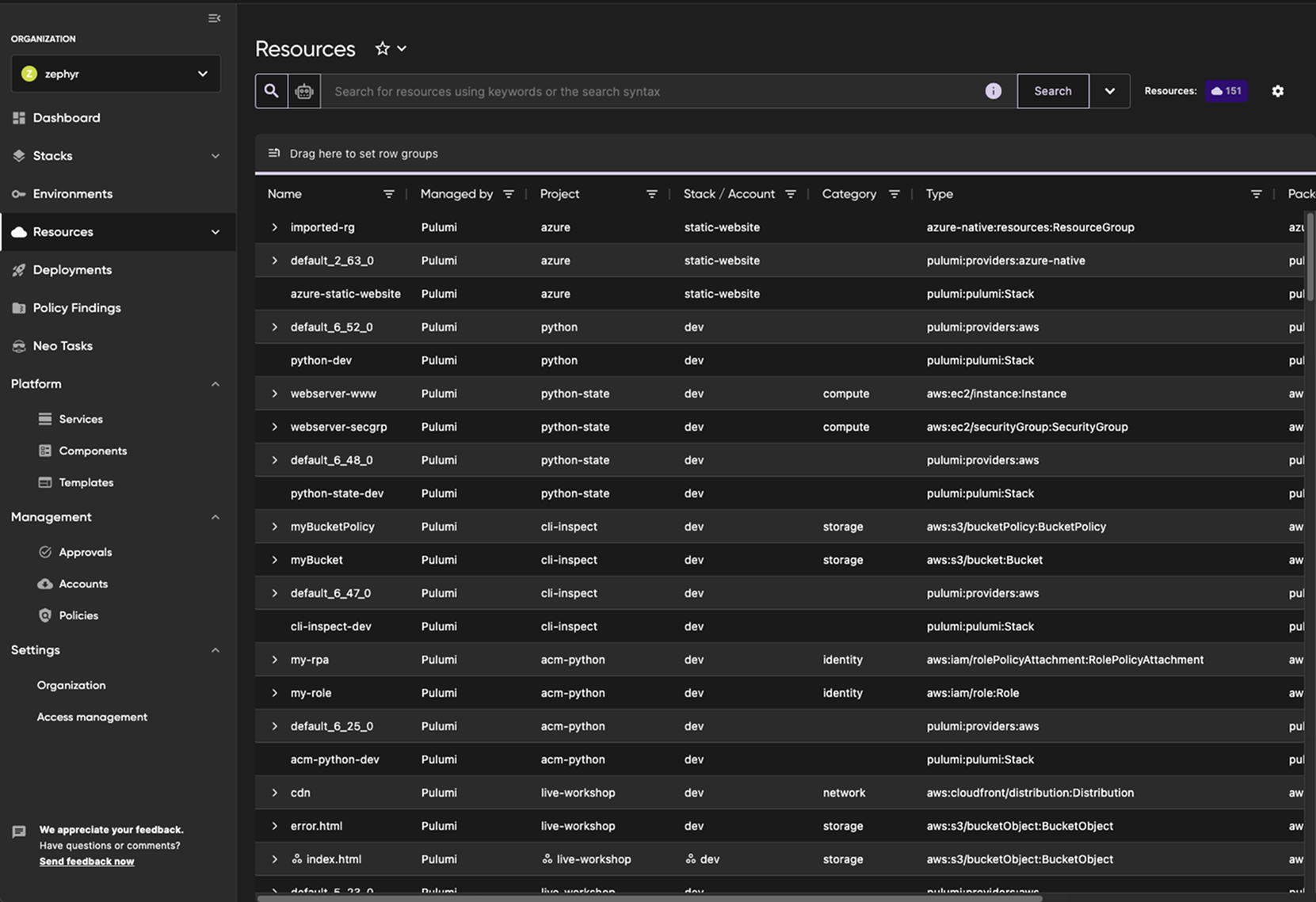Open the Stack / Account column filter icon
Viewport: 1316px width, 902px height.
(x=790, y=194)
